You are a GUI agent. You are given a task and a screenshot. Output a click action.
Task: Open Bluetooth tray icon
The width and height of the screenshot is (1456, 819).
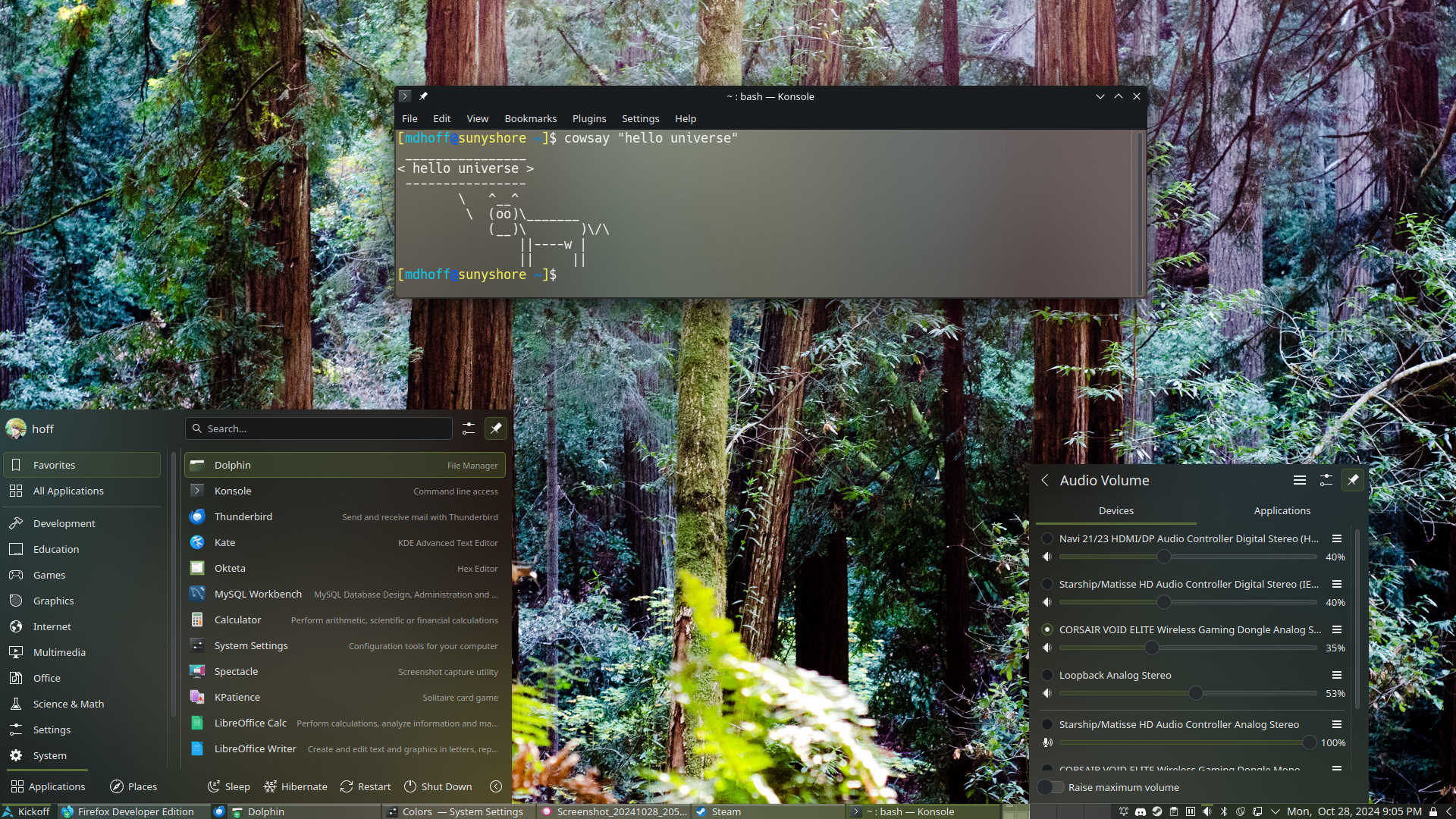point(1223,811)
